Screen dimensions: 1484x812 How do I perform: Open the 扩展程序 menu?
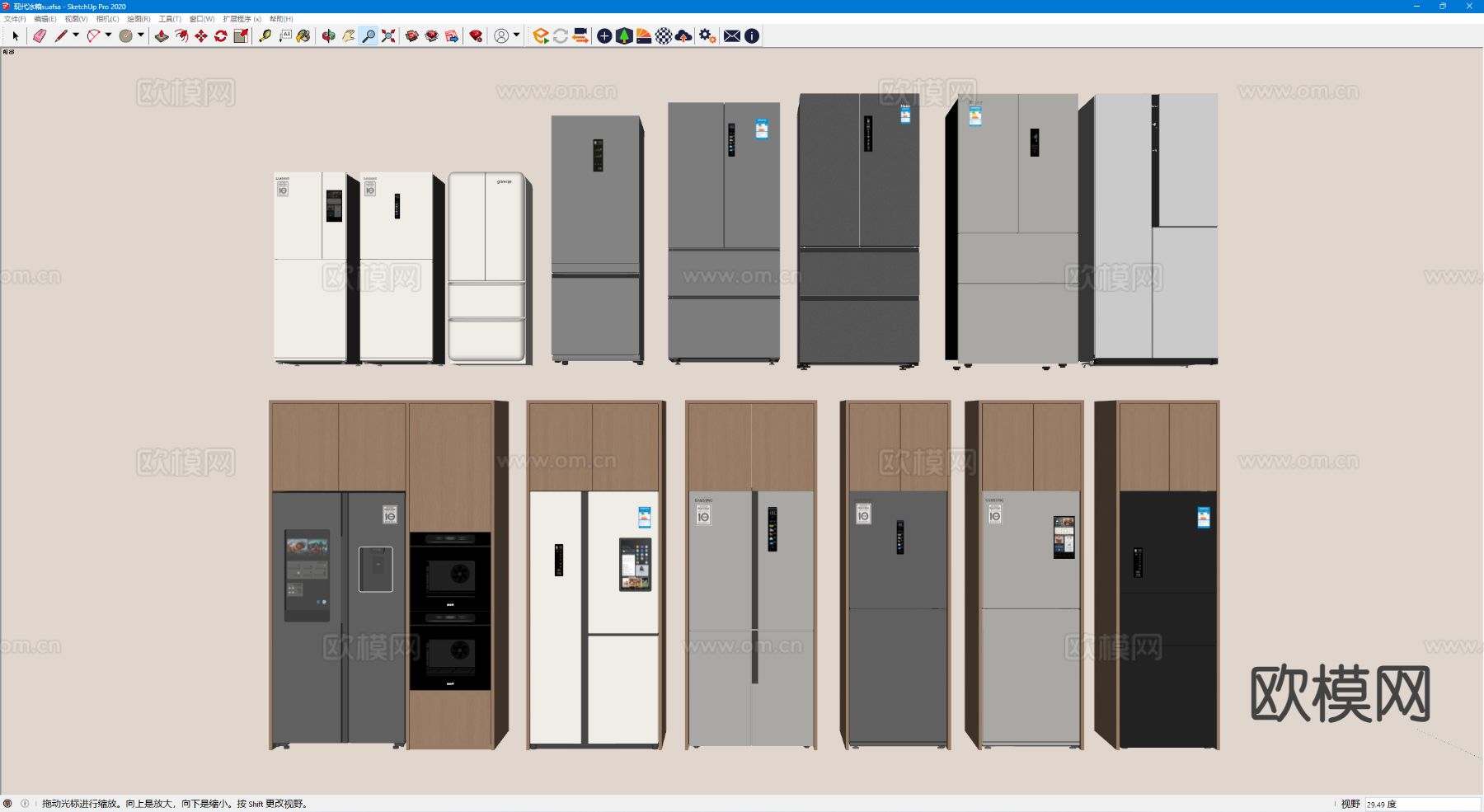tap(242, 19)
